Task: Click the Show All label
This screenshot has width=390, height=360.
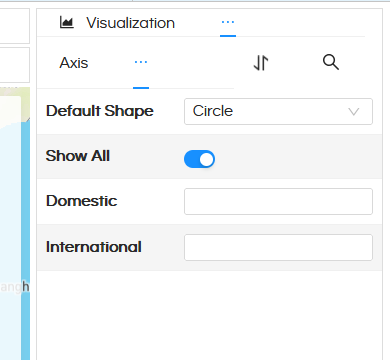Action: click(x=78, y=156)
